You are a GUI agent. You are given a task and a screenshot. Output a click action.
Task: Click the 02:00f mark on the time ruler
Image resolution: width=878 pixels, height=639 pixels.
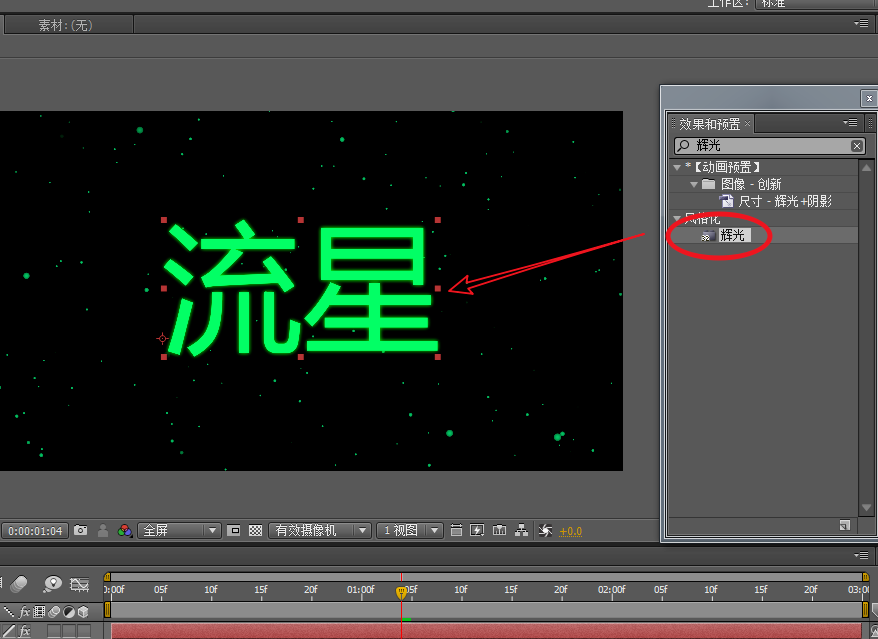(x=611, y=590)
